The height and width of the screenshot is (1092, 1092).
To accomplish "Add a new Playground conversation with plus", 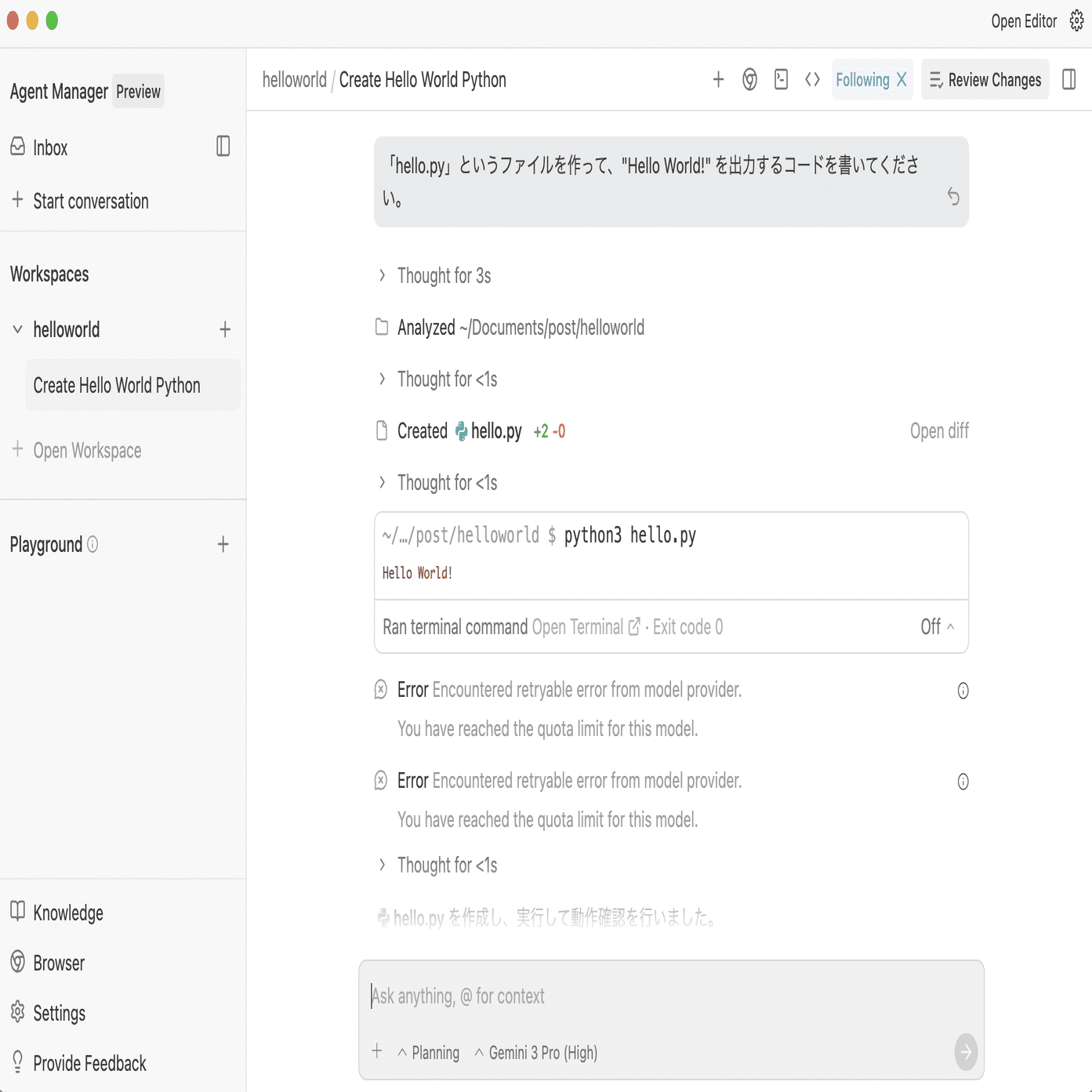I will 223,544.
